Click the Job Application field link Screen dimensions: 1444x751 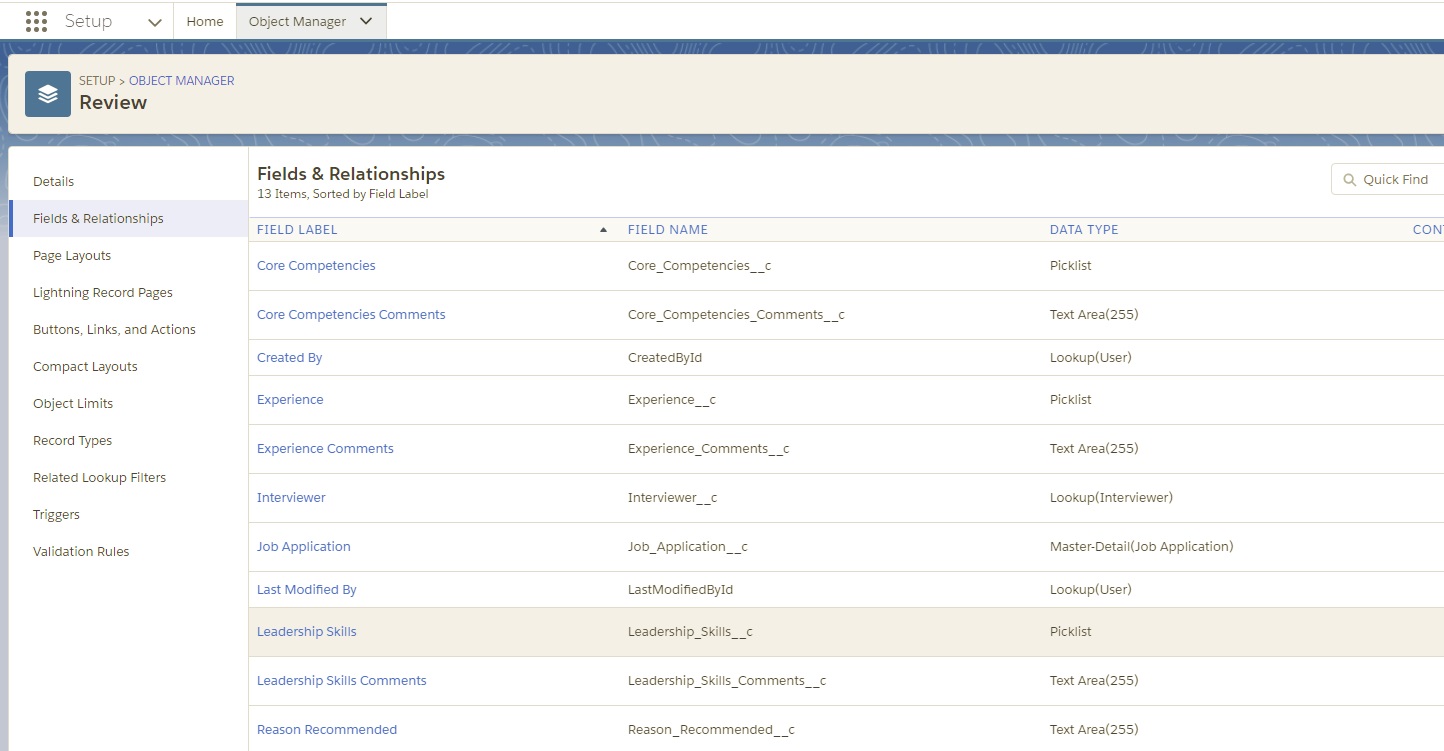[303, 547]
